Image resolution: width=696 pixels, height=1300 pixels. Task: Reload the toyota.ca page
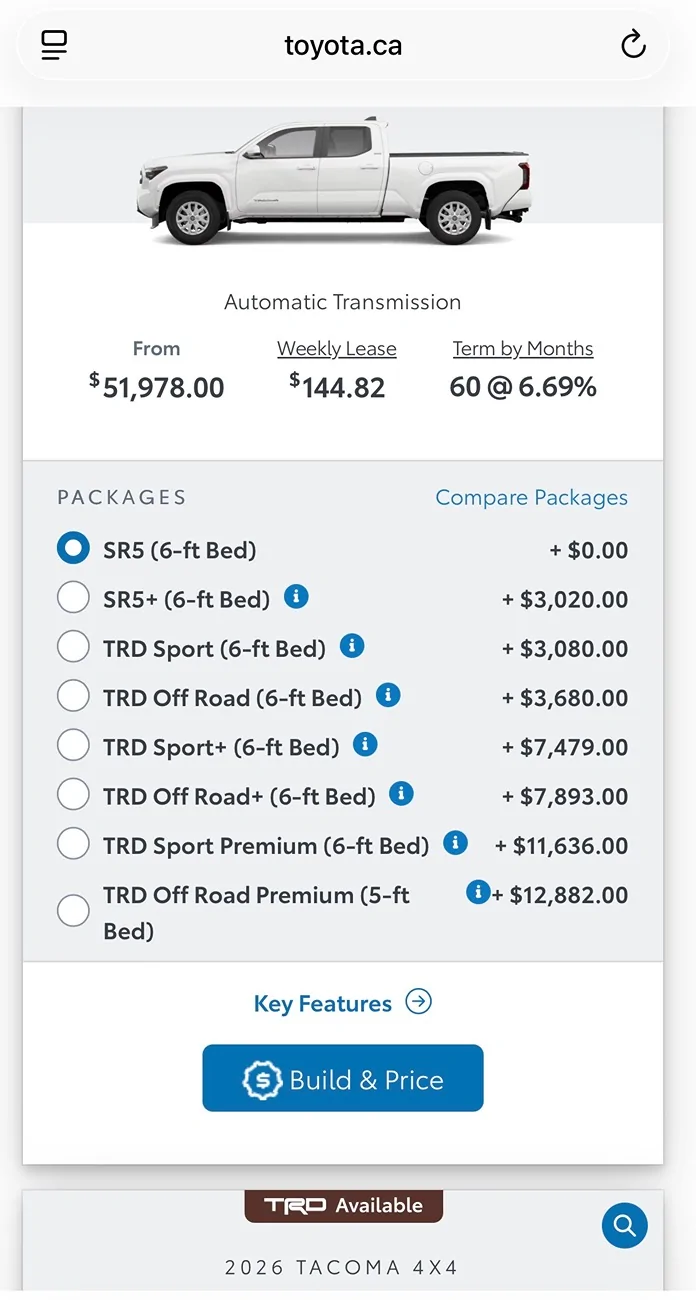[633, 45]
